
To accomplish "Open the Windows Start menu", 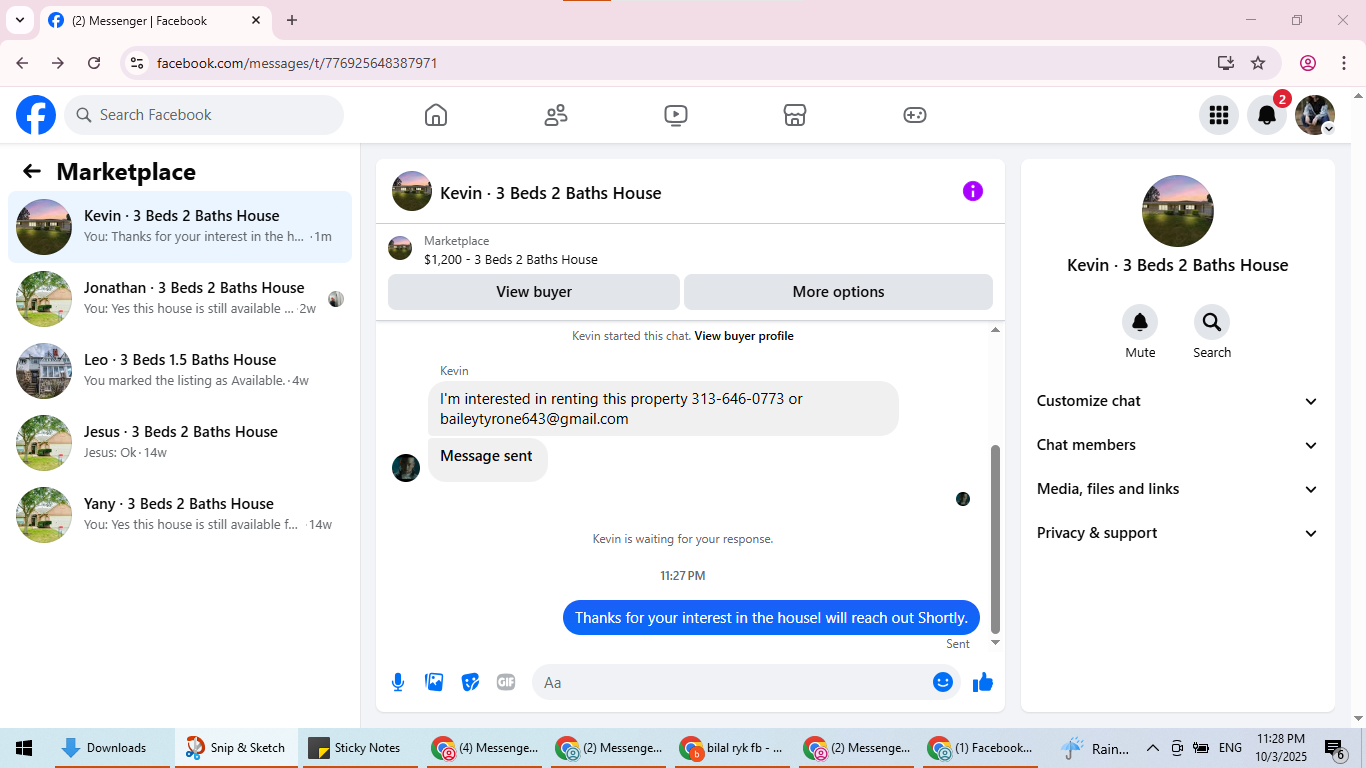I will point(24,748).
